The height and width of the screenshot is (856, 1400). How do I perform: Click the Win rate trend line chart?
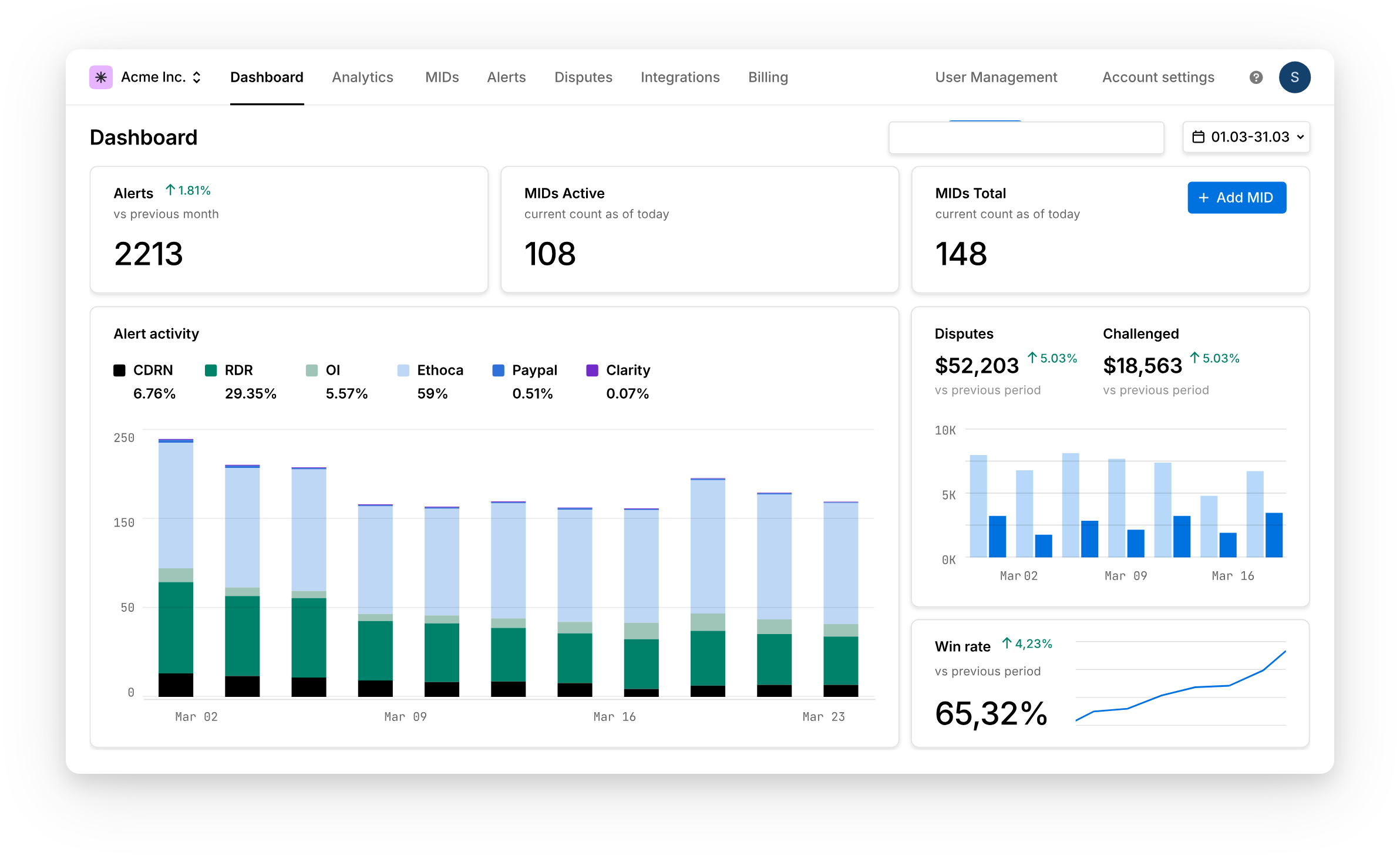pos(1180,684)
